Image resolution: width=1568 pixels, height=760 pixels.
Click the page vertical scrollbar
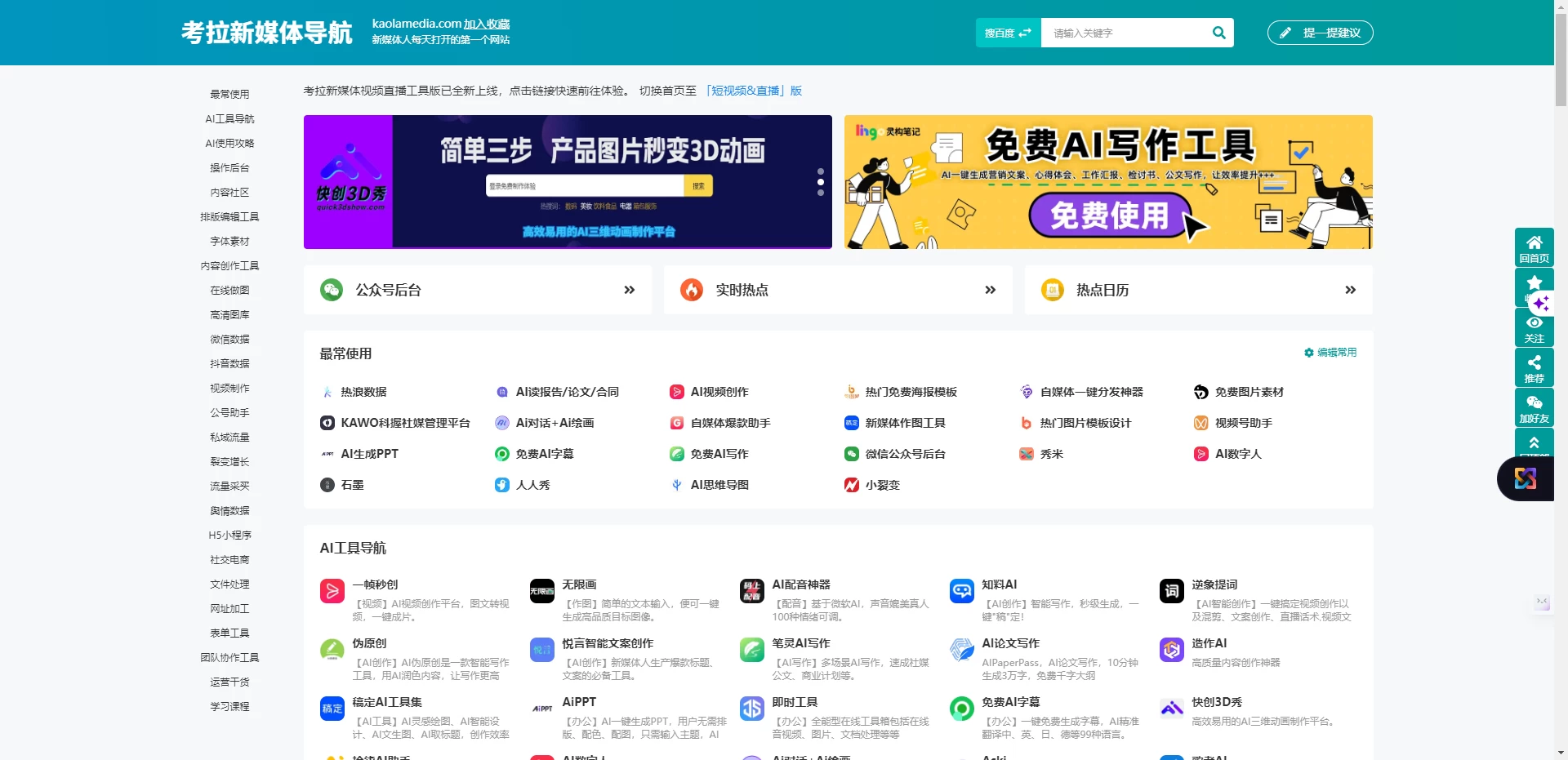coord(1561,61)
